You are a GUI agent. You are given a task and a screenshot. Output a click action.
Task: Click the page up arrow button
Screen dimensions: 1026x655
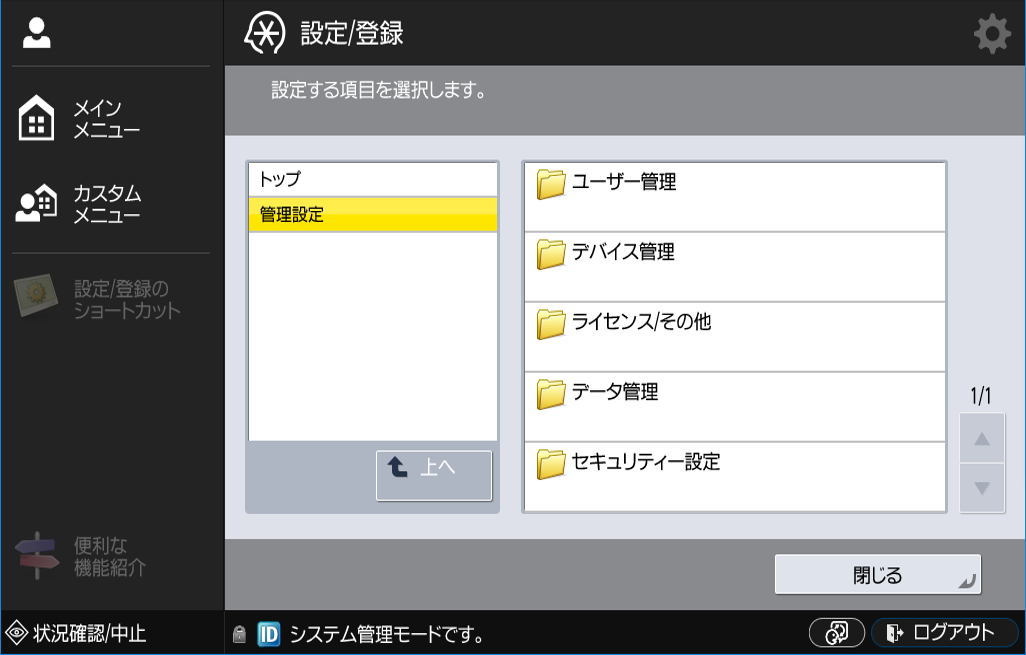tap(982, 438)
